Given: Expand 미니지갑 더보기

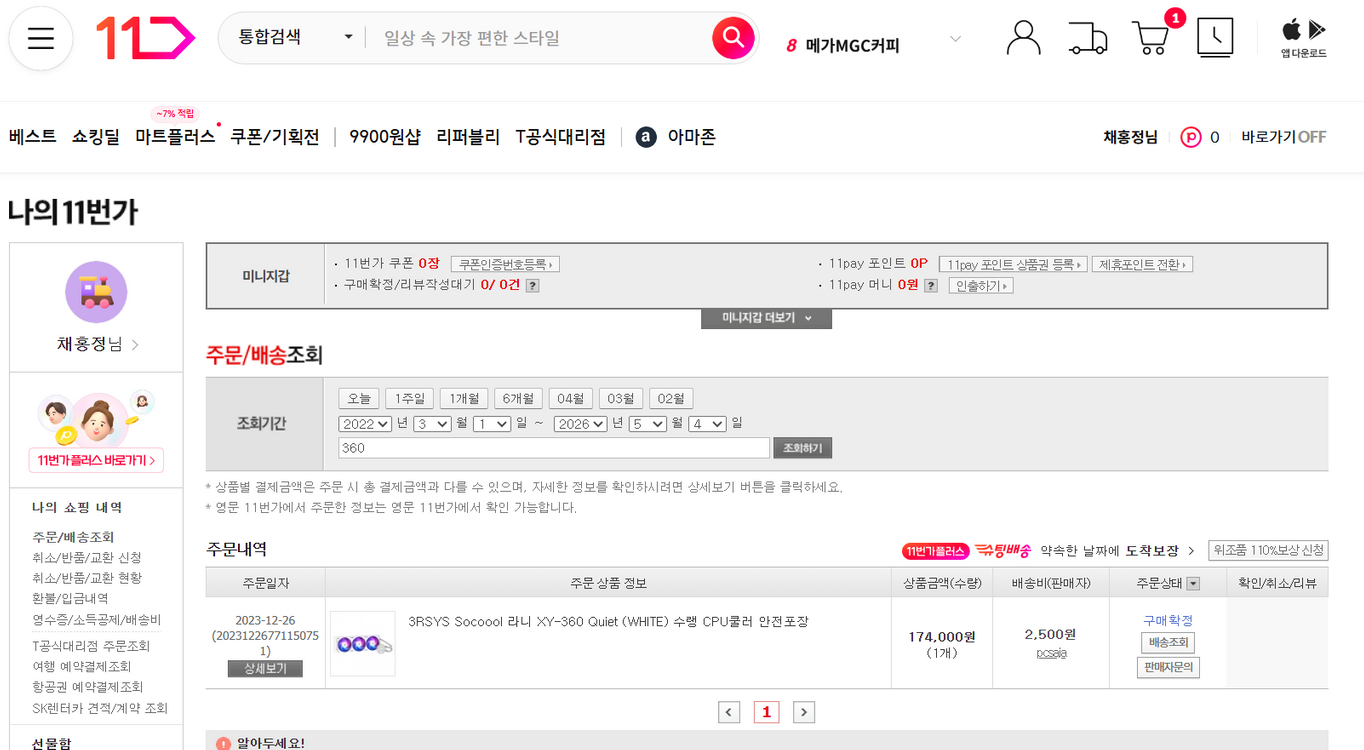Looking at the screenshot, I should tap(766, 318).
